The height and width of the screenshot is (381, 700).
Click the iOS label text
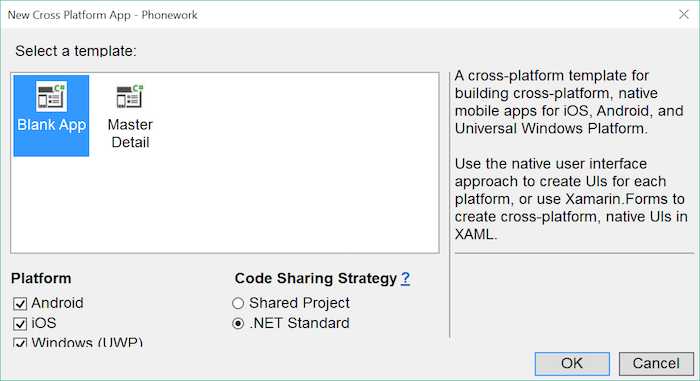[44, 323]
